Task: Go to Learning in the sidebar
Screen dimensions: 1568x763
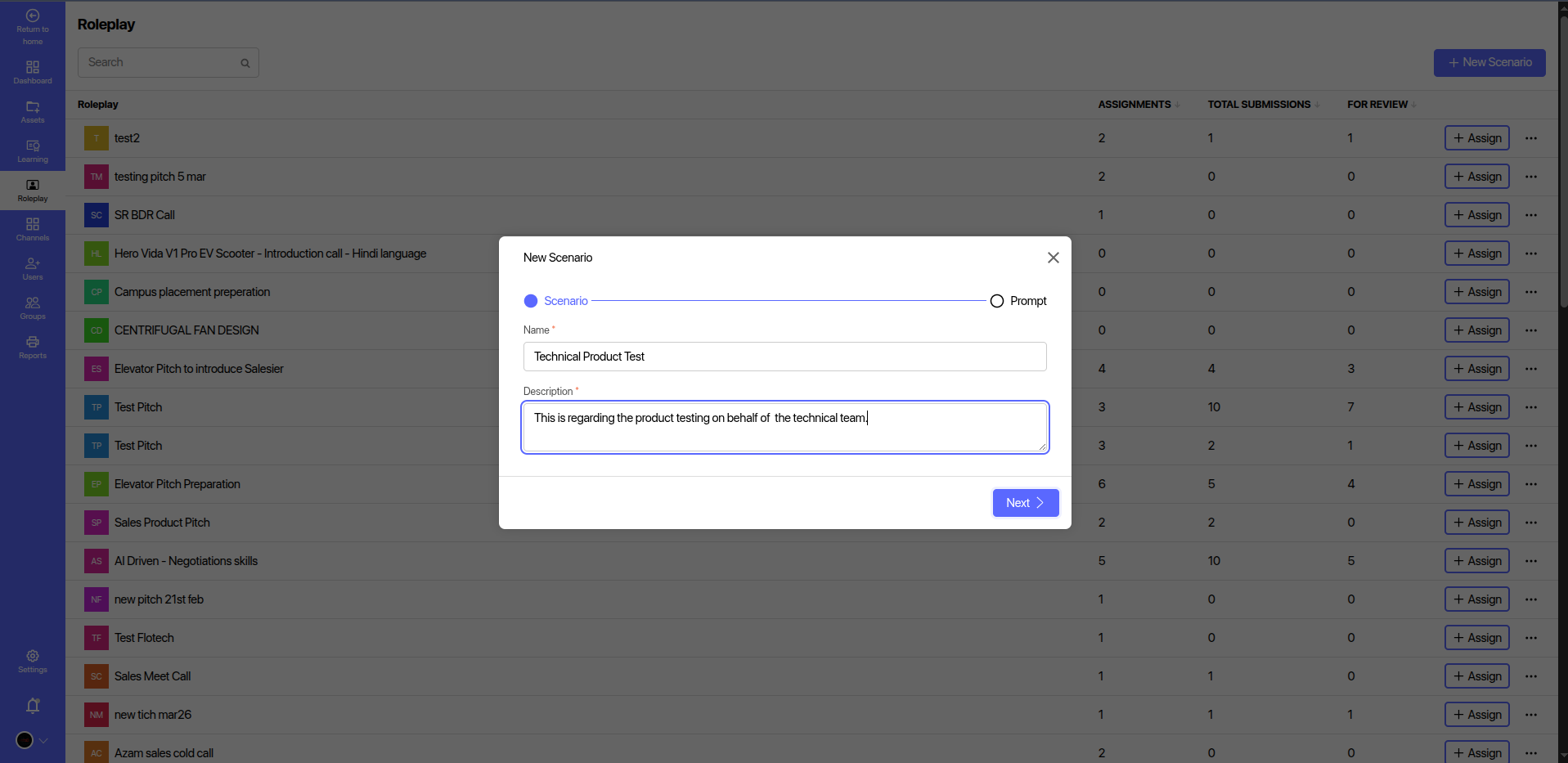Action: (x=33, y=150)
